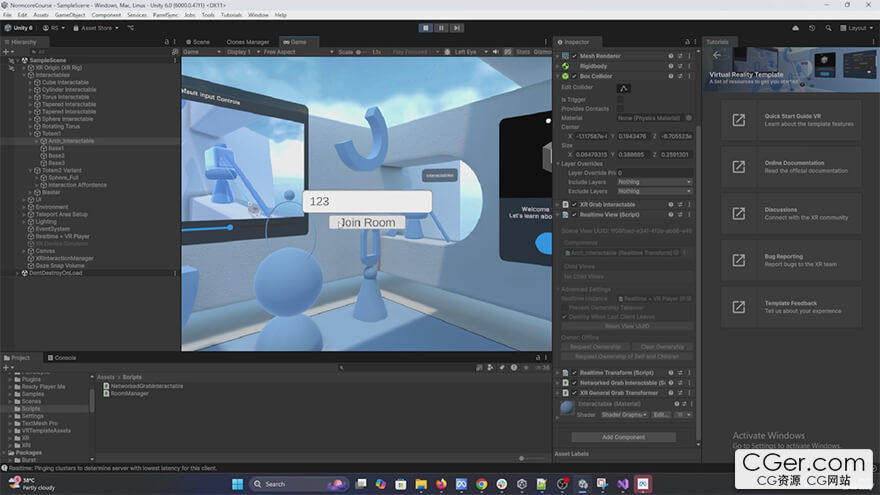This screenshot has width=880, height=495.
Task: Open the Include Layers dropdown
Action: 654,182
